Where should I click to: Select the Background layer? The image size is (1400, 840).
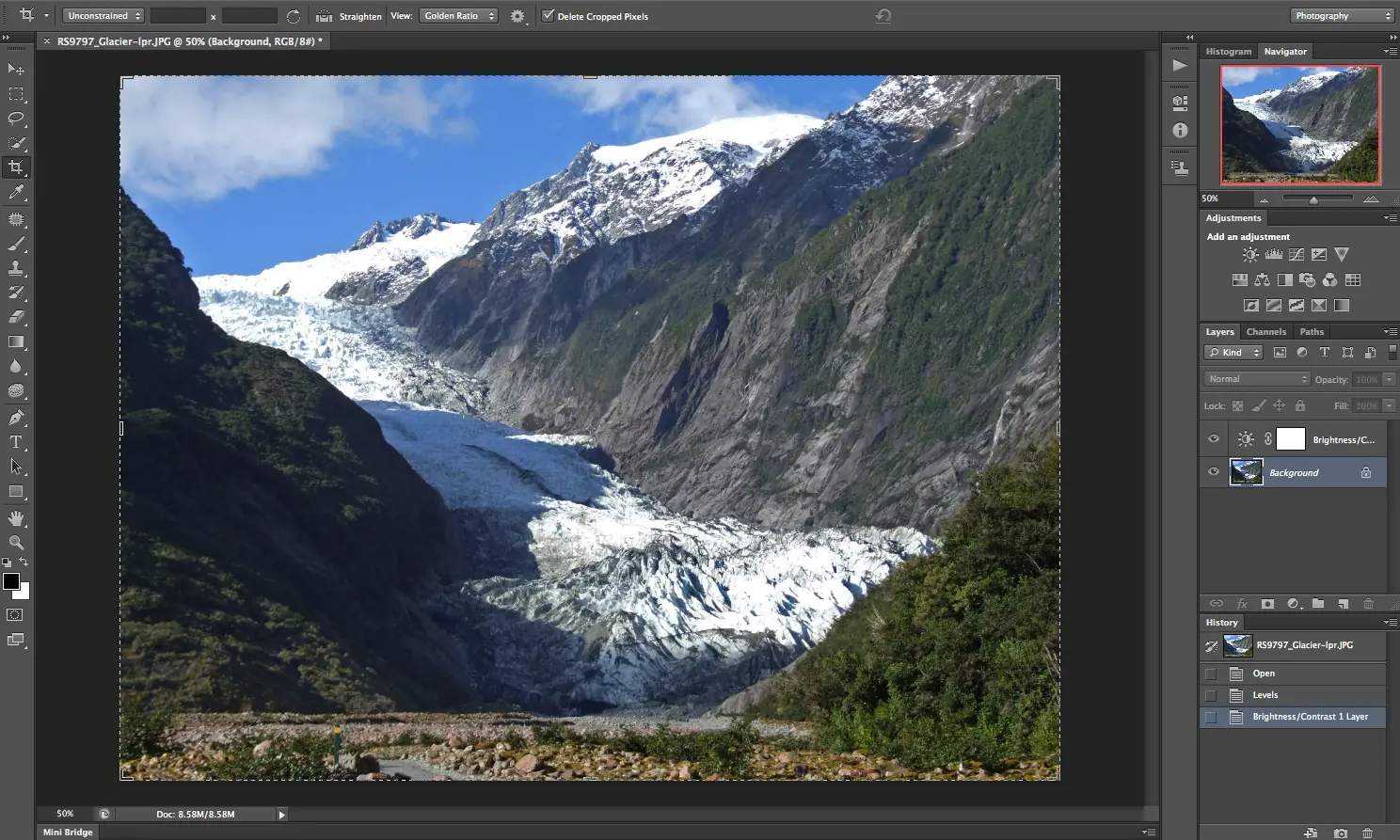click(x=1293, y=472)
